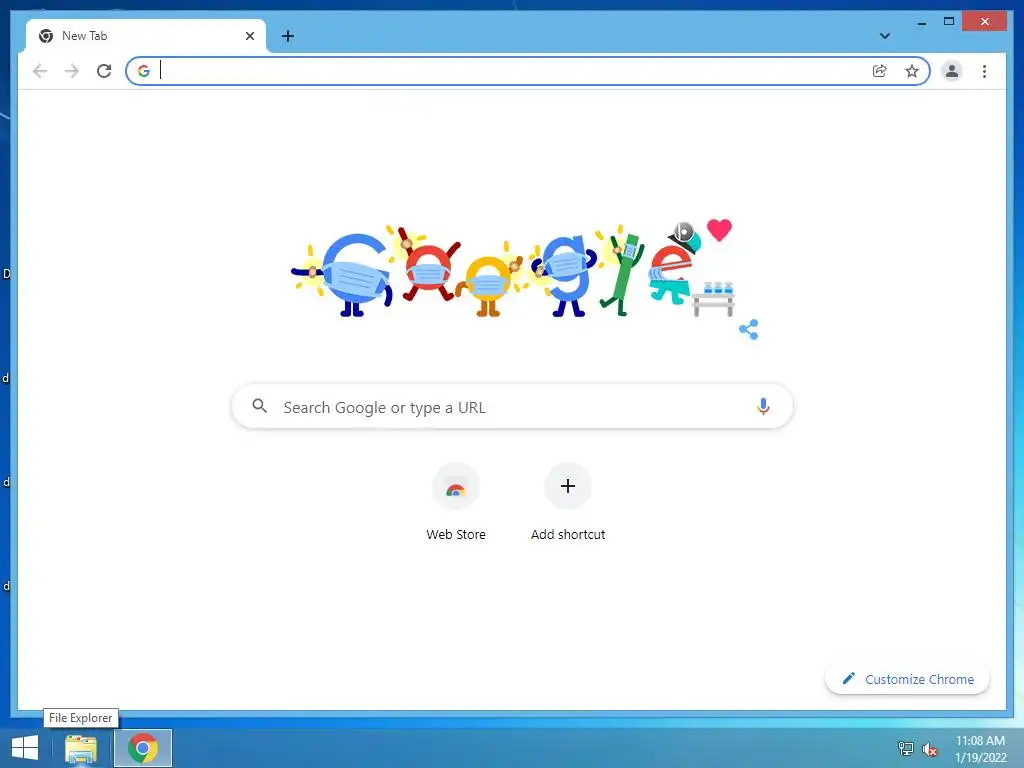Start voice search with microphone icon
The image size is (1024, 768).
point(763,406)
